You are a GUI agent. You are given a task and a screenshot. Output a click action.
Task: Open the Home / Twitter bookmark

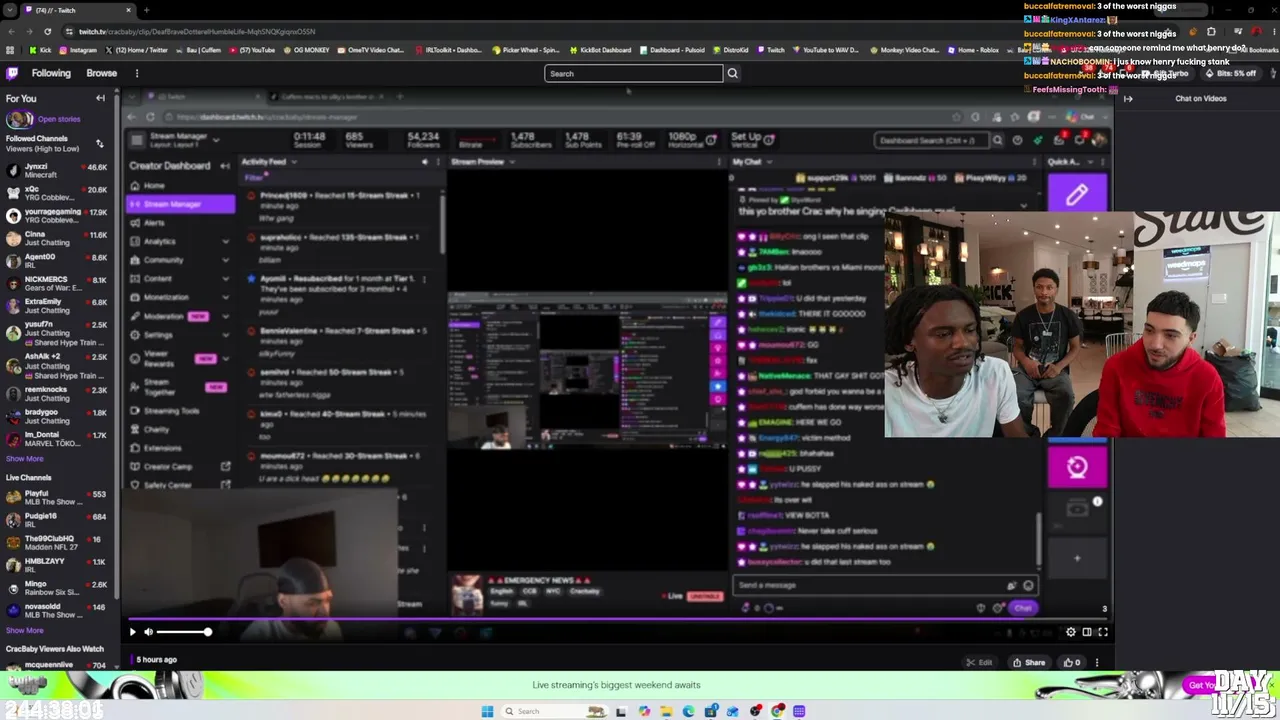coord(136,50)
